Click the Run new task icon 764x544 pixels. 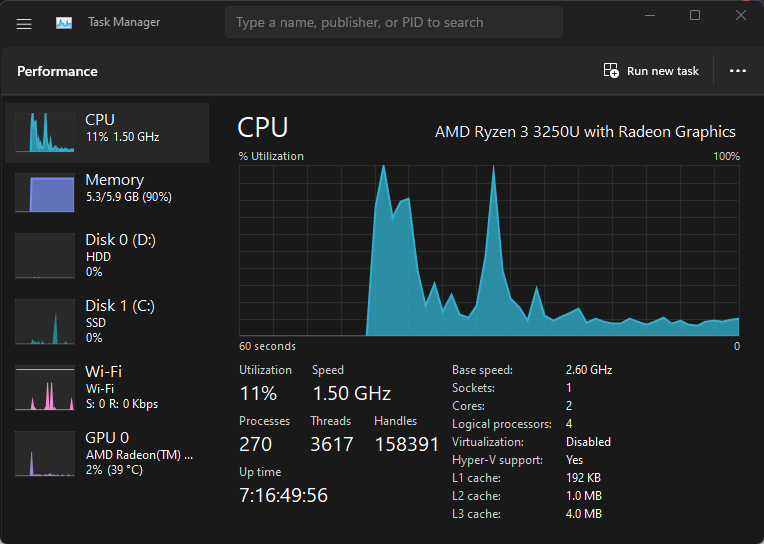click(611, 71)
